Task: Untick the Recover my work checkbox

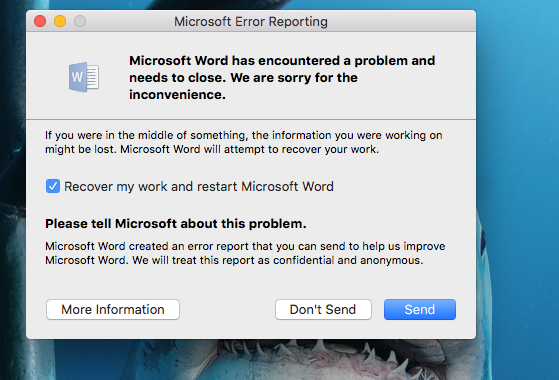Action: coord(53,186)
